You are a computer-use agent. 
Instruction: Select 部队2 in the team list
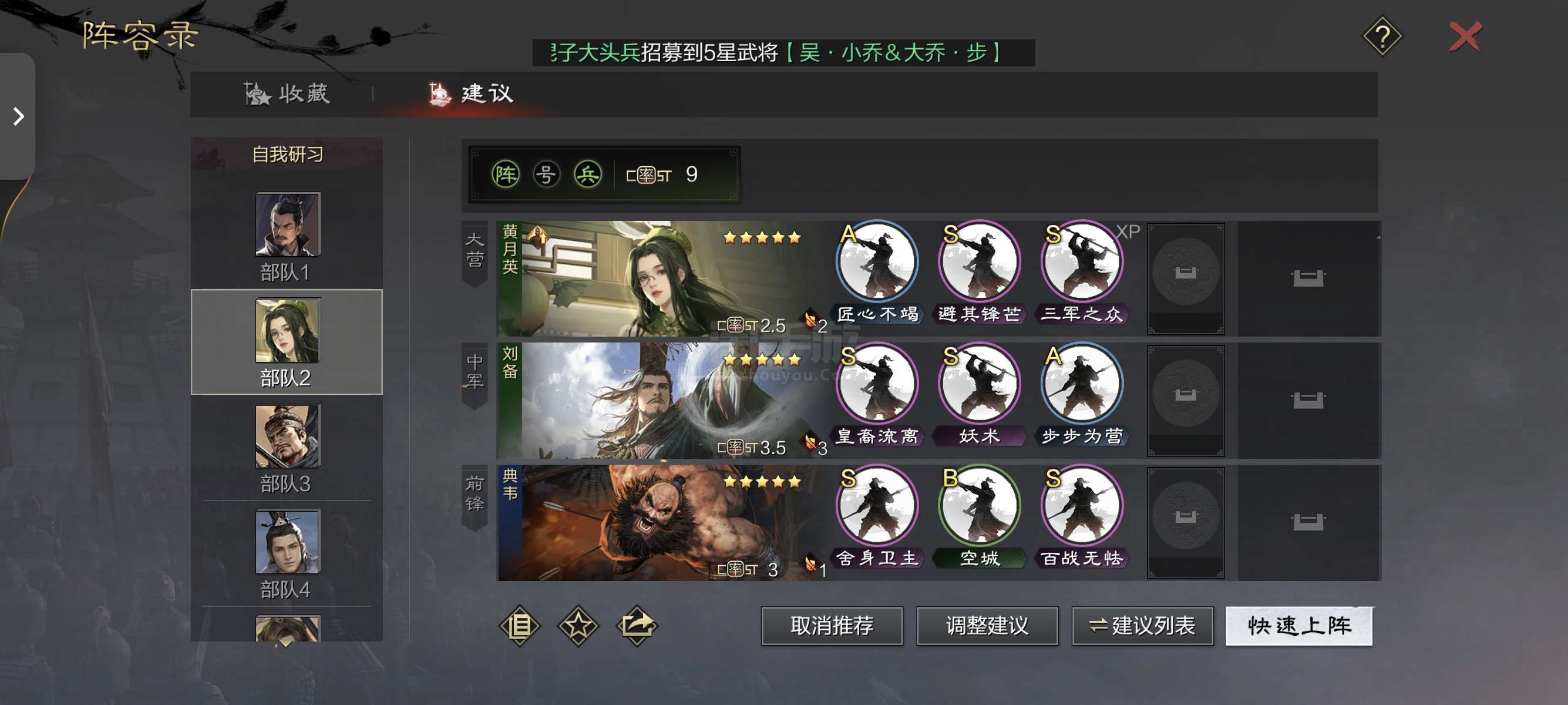coord(287,342)
